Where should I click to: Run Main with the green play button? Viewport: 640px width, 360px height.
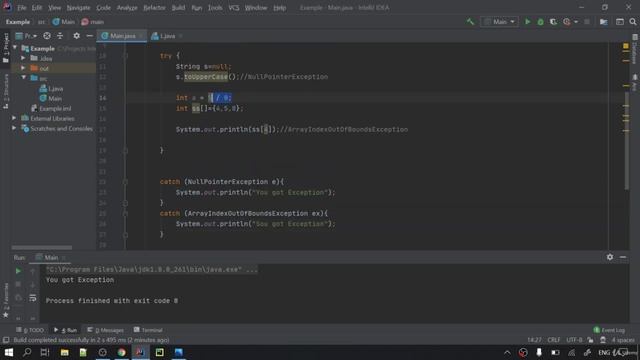coord(527,22)
